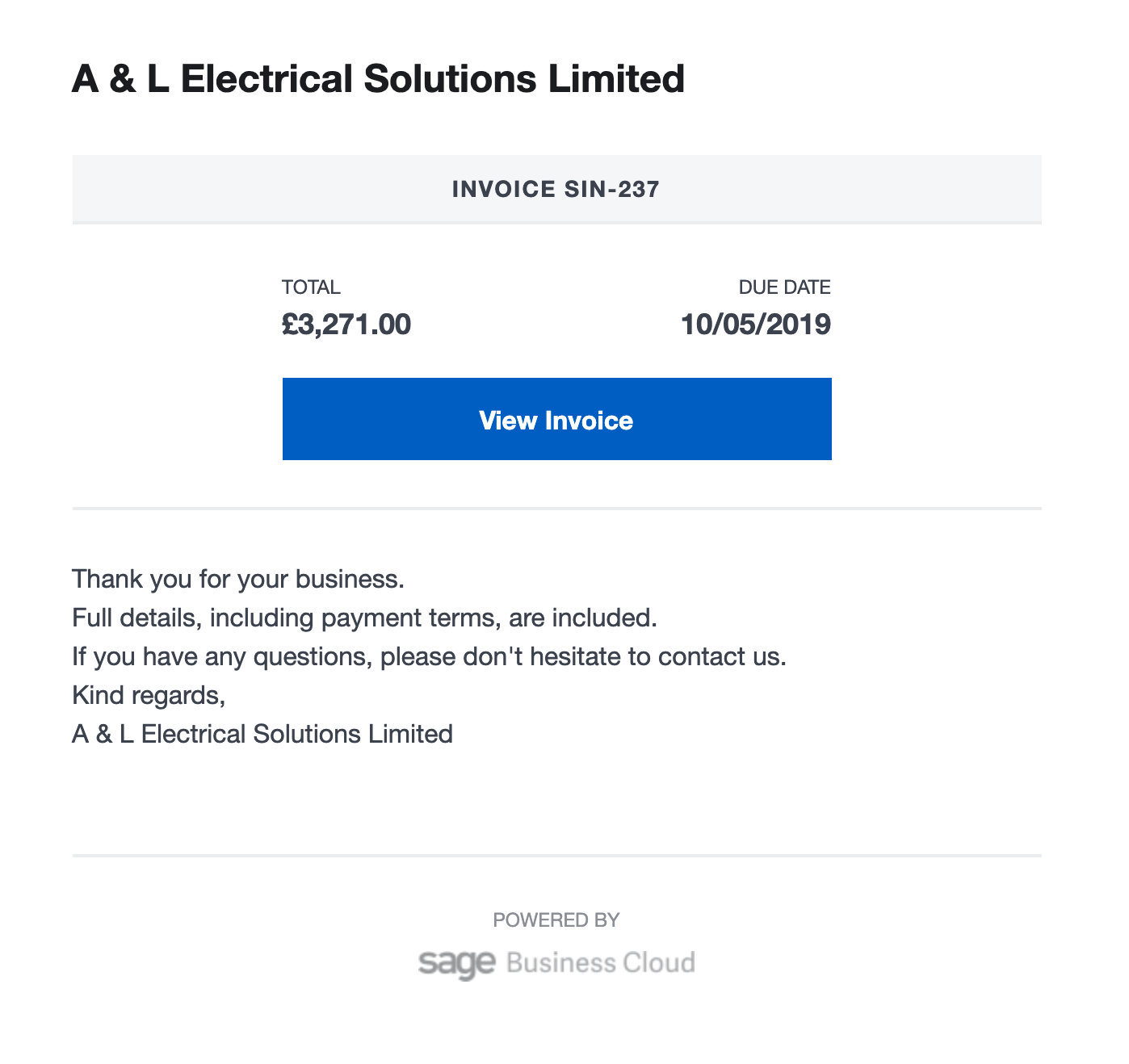Select the Business Cloud text beside sage

601,962
